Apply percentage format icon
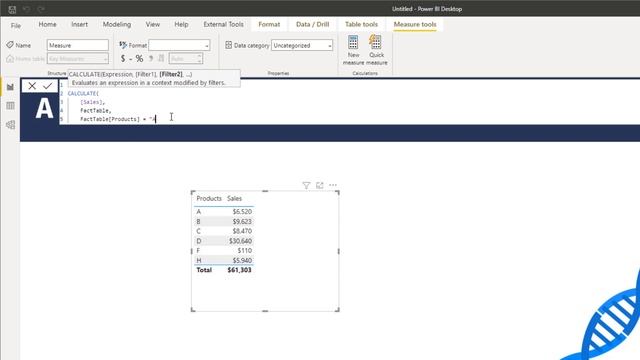The image size is (640, 360). click(x=139, y=59)
